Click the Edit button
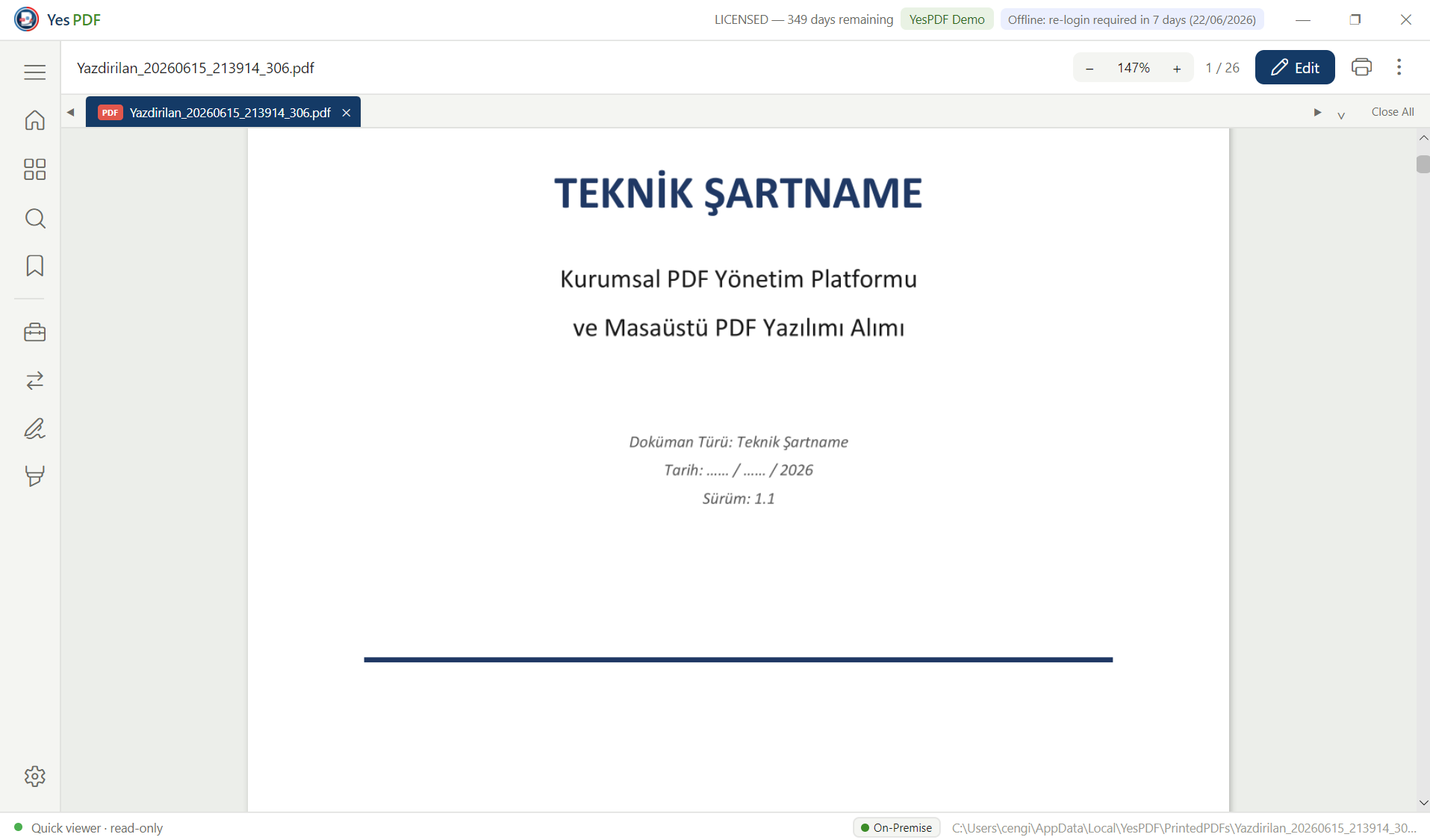 coord(1295,67)
